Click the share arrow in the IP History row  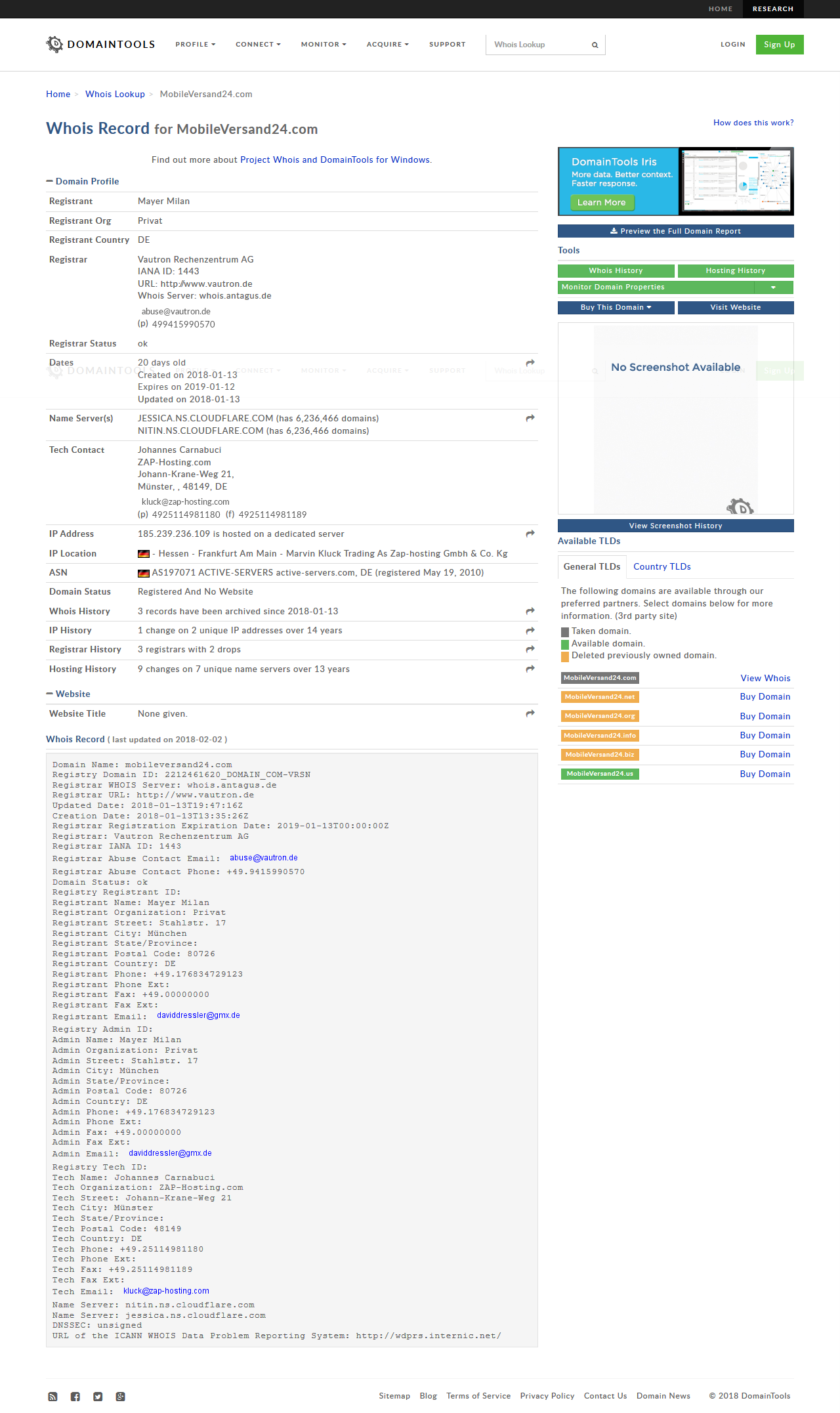pyautogui.click(x=530, y=631)
